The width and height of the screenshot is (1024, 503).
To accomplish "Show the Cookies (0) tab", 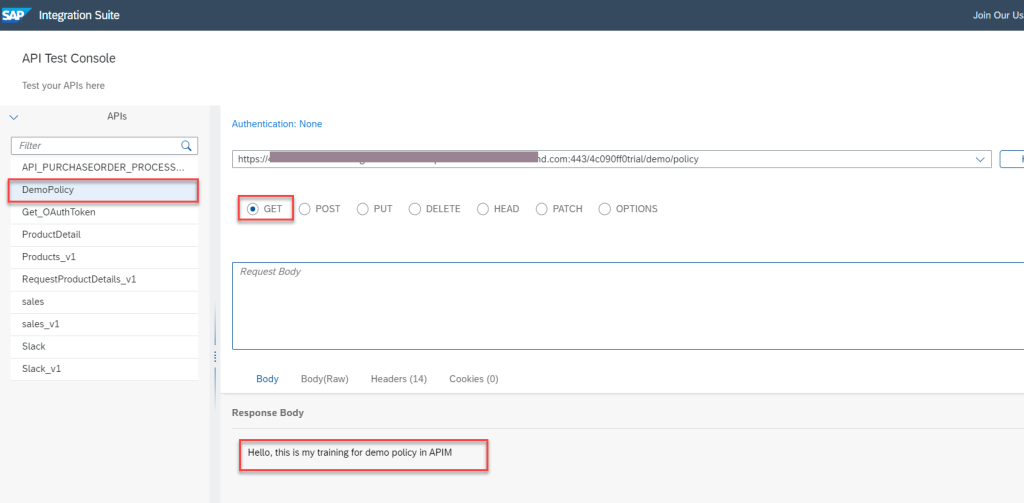I will tap(473, 379).
